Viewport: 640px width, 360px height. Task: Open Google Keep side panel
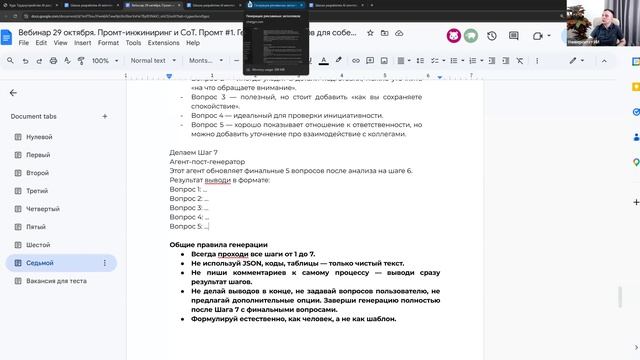[x=636, y=87]
